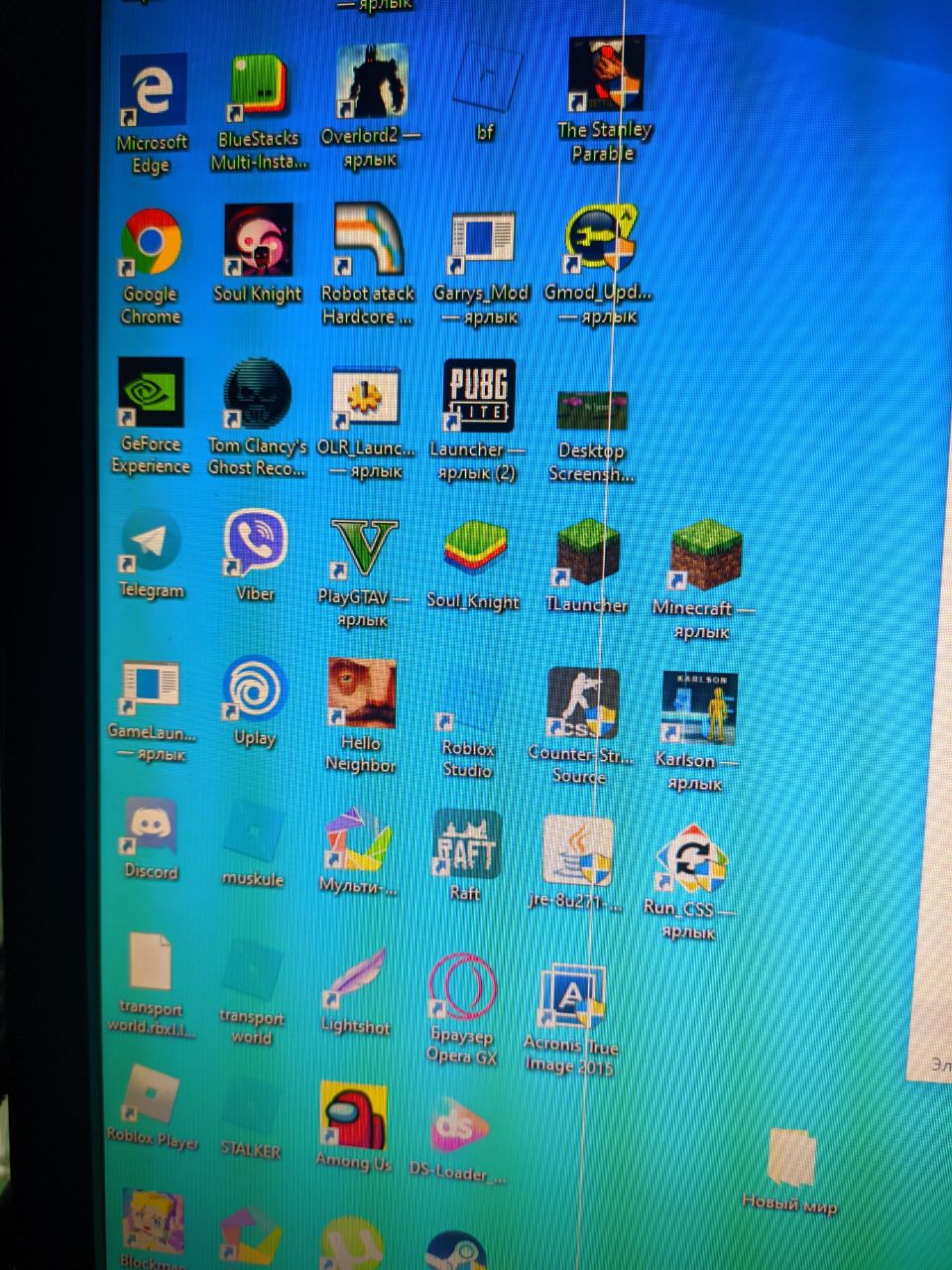Viewport: 952px width, 1270px height.
Task: Open the Blockman game icon
Action: [153, 1221]
